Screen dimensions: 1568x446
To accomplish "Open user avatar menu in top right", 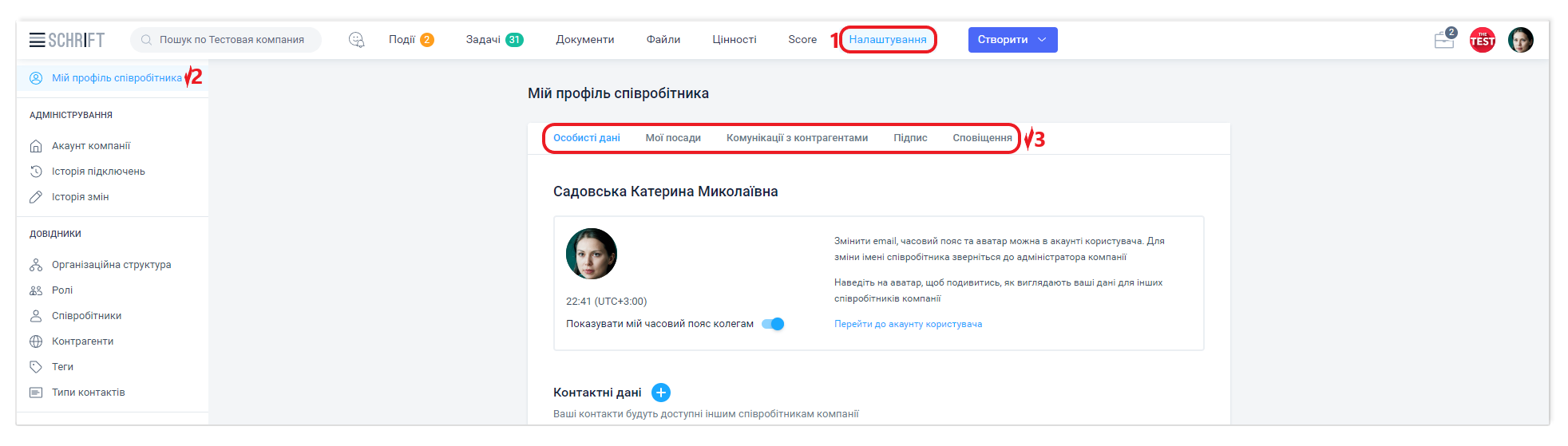I will [1520, 40].
